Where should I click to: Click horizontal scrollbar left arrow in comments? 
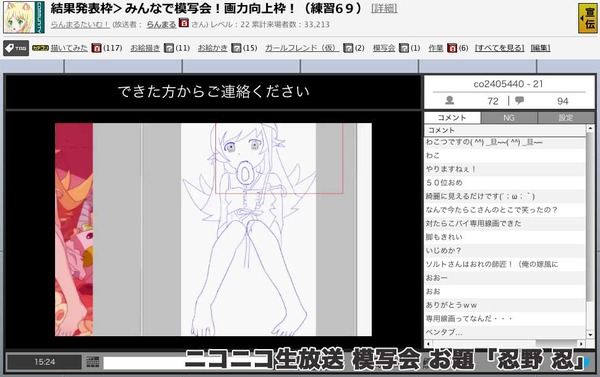click(428, 344)
